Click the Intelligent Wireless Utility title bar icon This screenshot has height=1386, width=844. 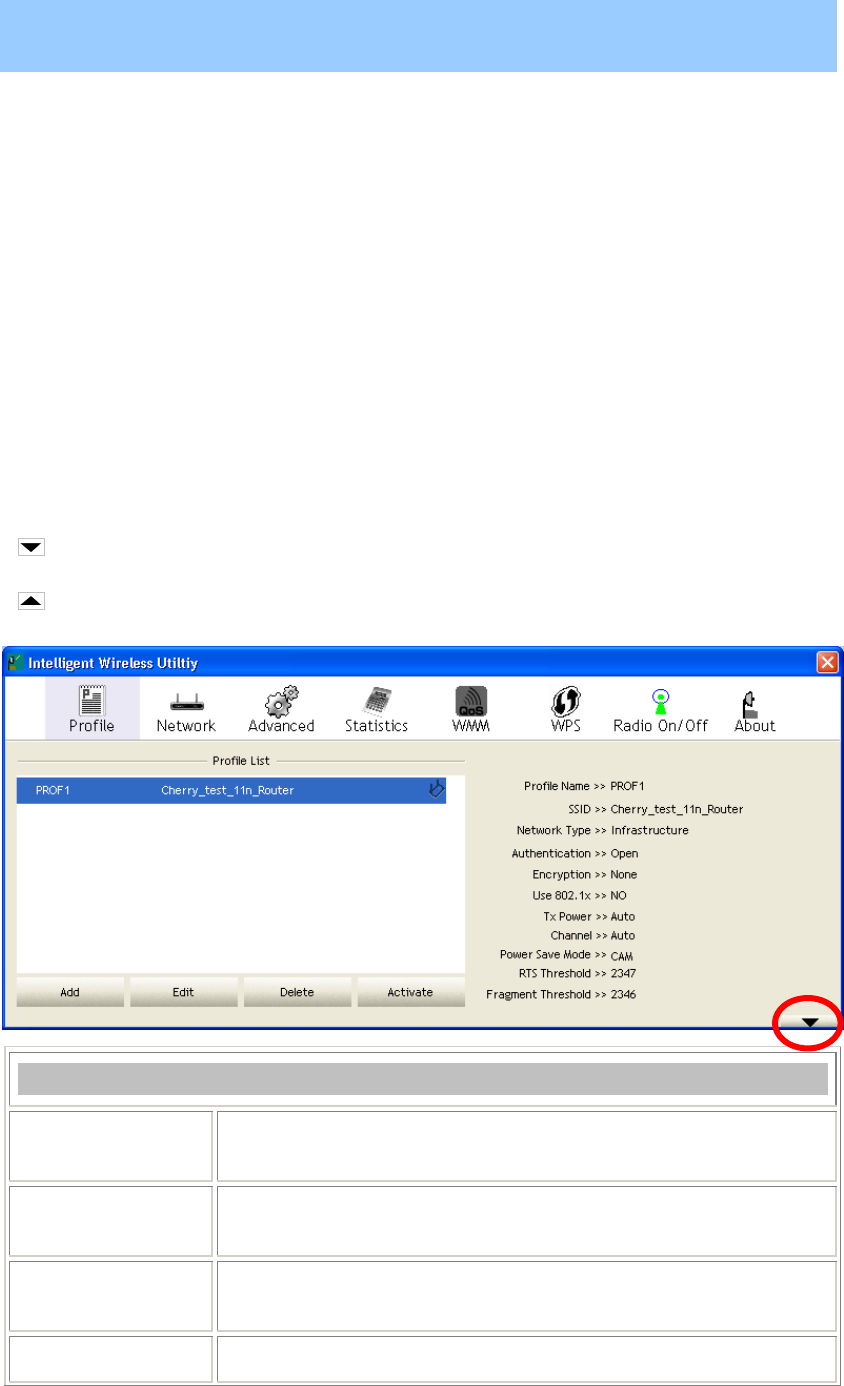pos(15,661)
